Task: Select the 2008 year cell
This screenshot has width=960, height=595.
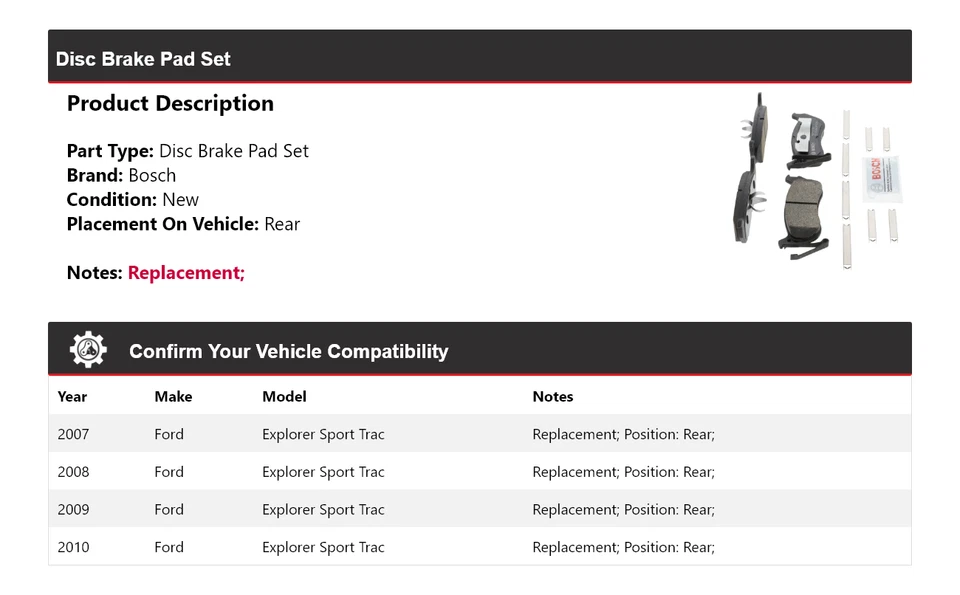Action: click(x=73, y=472)
